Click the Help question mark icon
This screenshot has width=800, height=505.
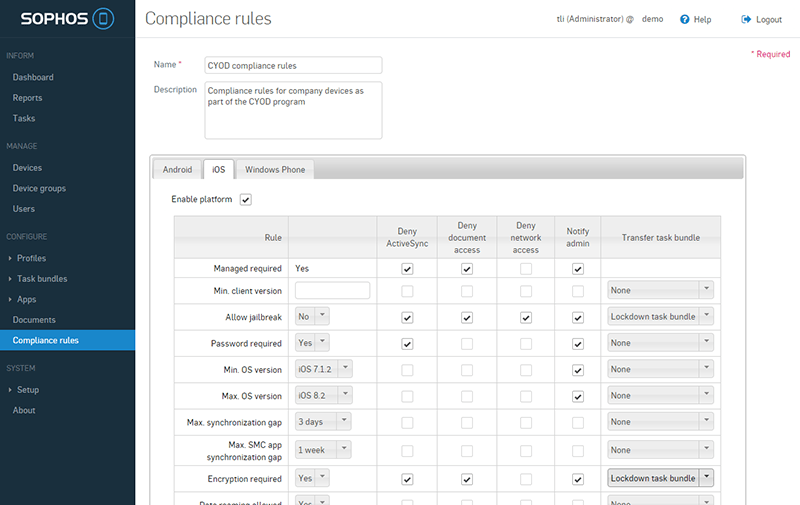(685, 20)
